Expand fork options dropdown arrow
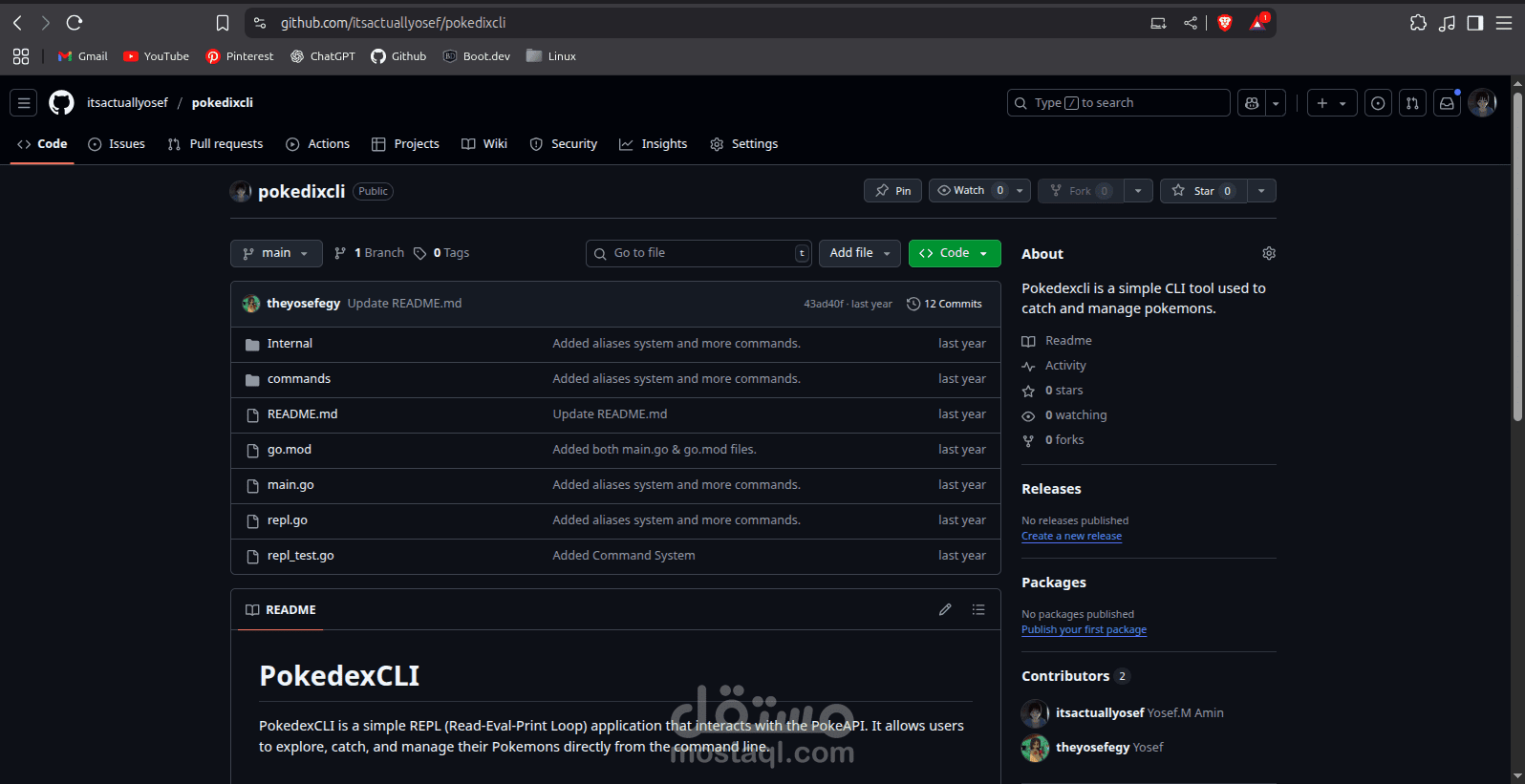 (x=1138, y=191)
